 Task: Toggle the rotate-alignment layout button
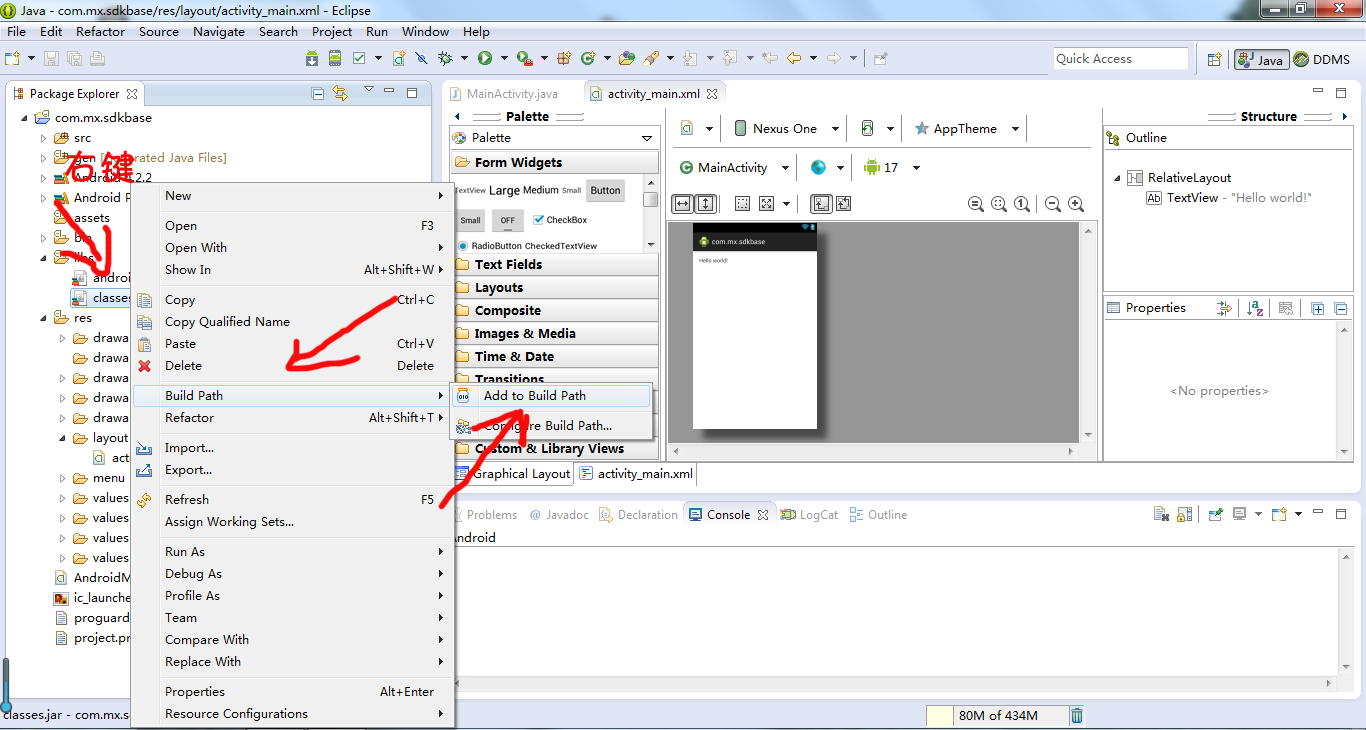tap(843, 204)
